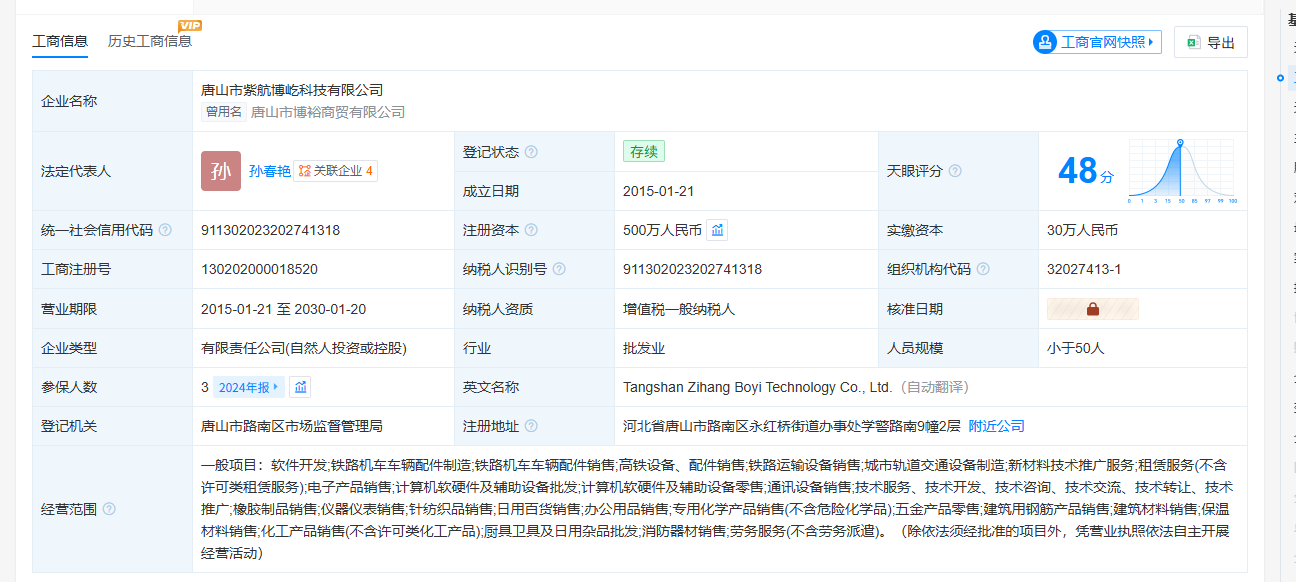Open the 工商官网快照 dropdown button
Screen dimensions: 1296x582
pyautogui.click(x=1098, y=42)
